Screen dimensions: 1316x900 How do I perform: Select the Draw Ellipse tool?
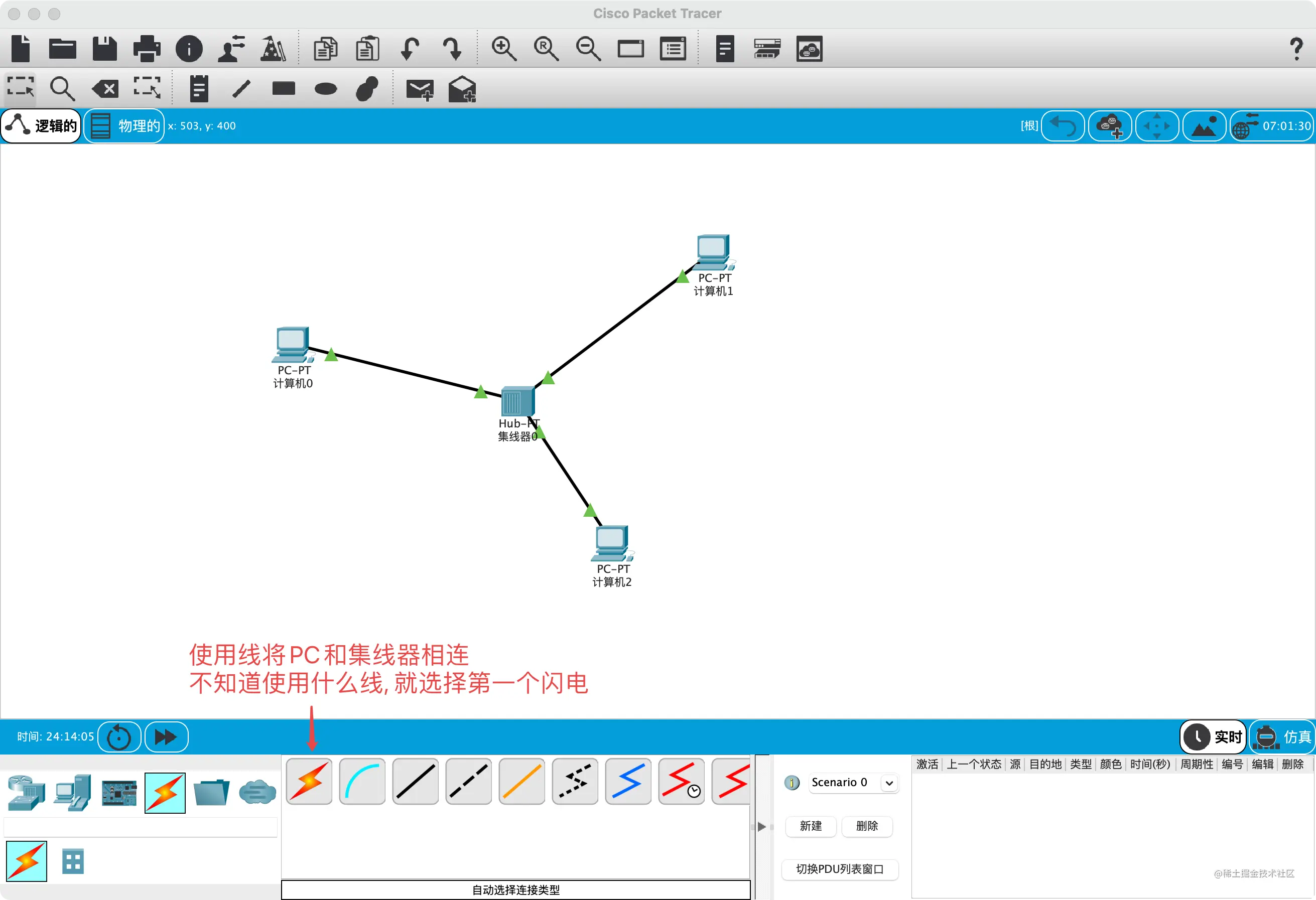(x=326, y=89)
